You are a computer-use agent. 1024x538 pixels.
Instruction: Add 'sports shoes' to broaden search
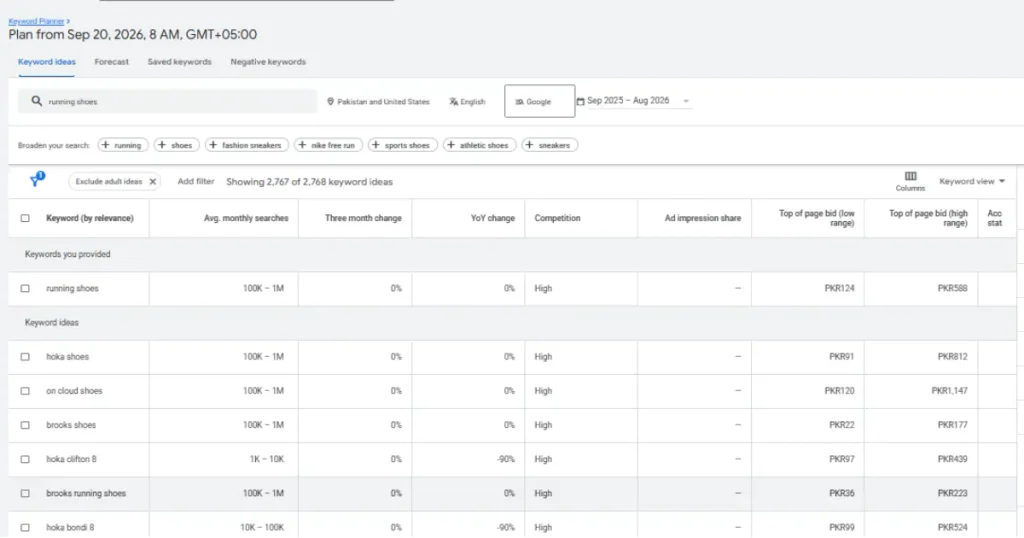pos(402,145)
